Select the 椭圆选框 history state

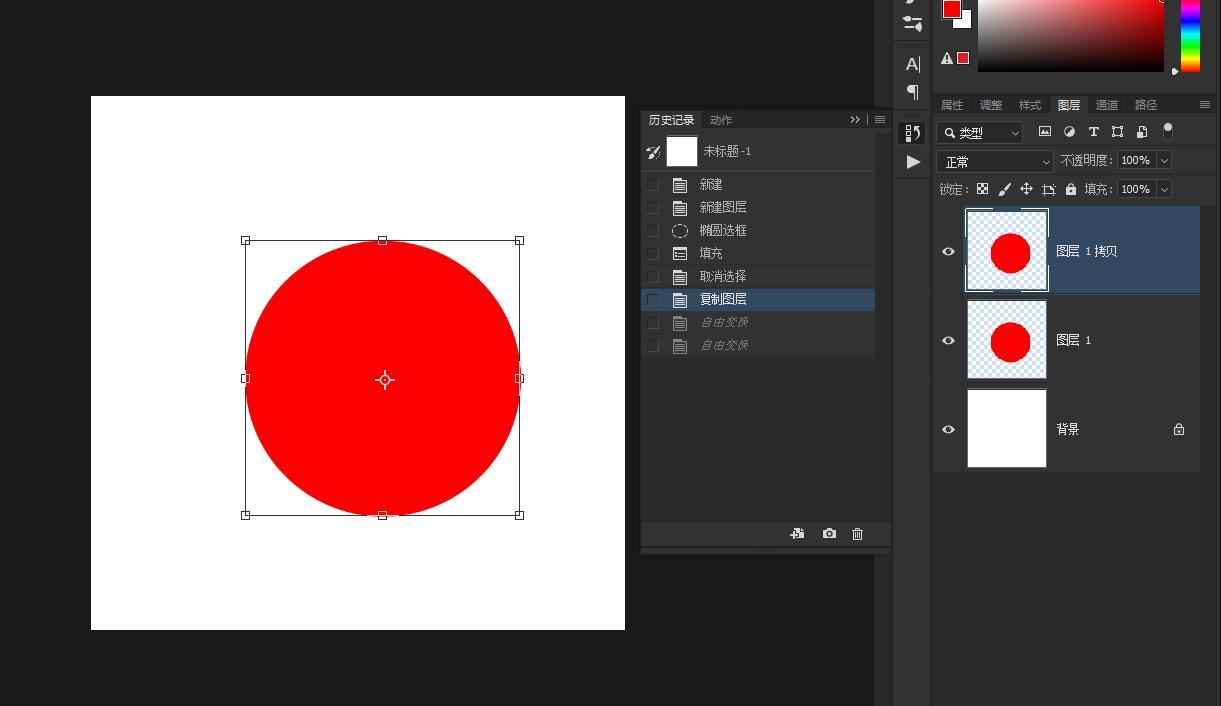point(722,231)
